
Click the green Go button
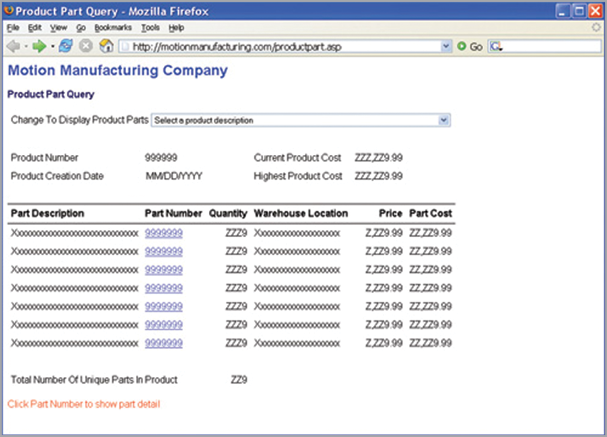(x=470, y=46)
